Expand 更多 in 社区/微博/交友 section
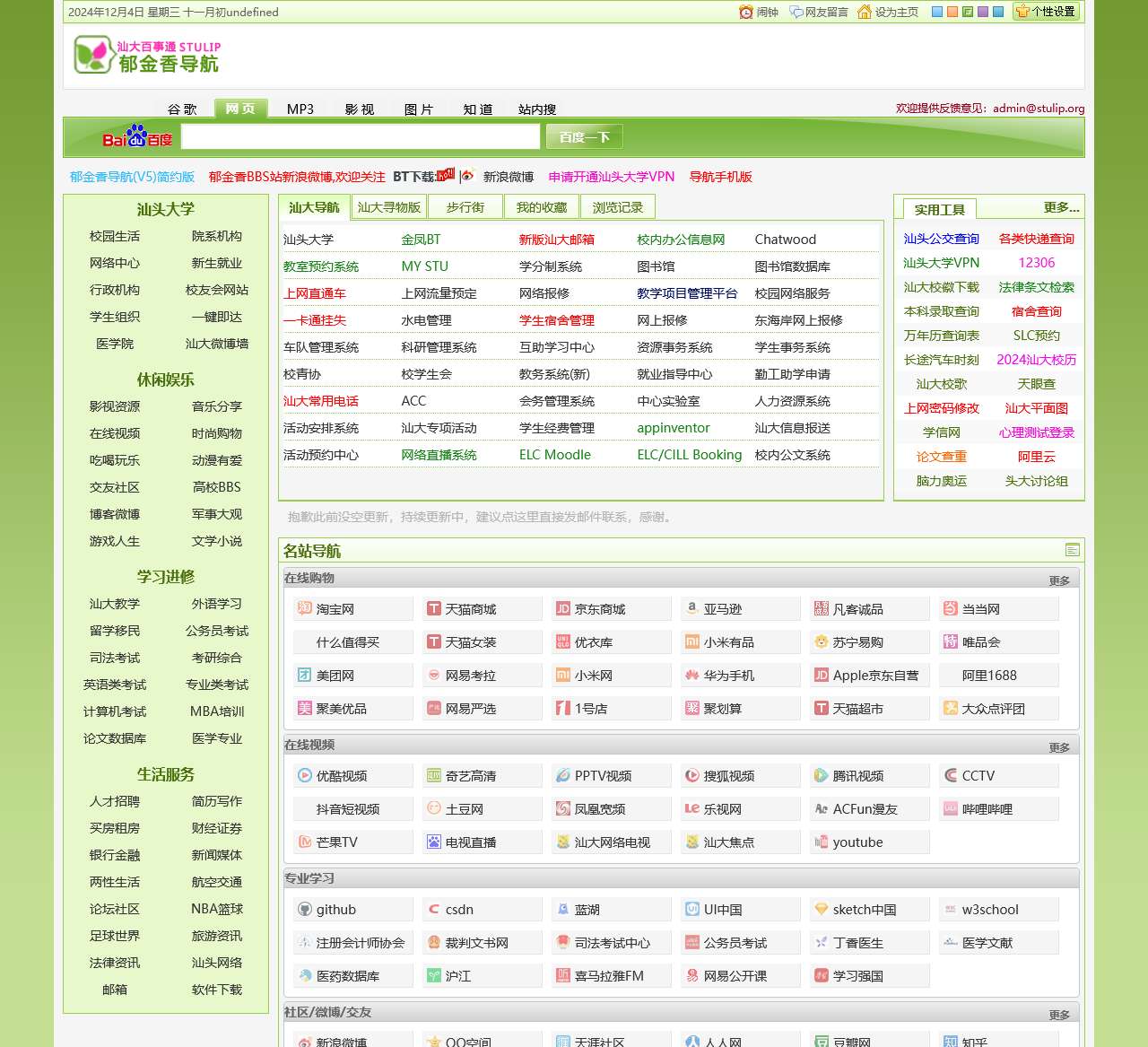1148x1047 pixels. [x=1059, y=1015]
